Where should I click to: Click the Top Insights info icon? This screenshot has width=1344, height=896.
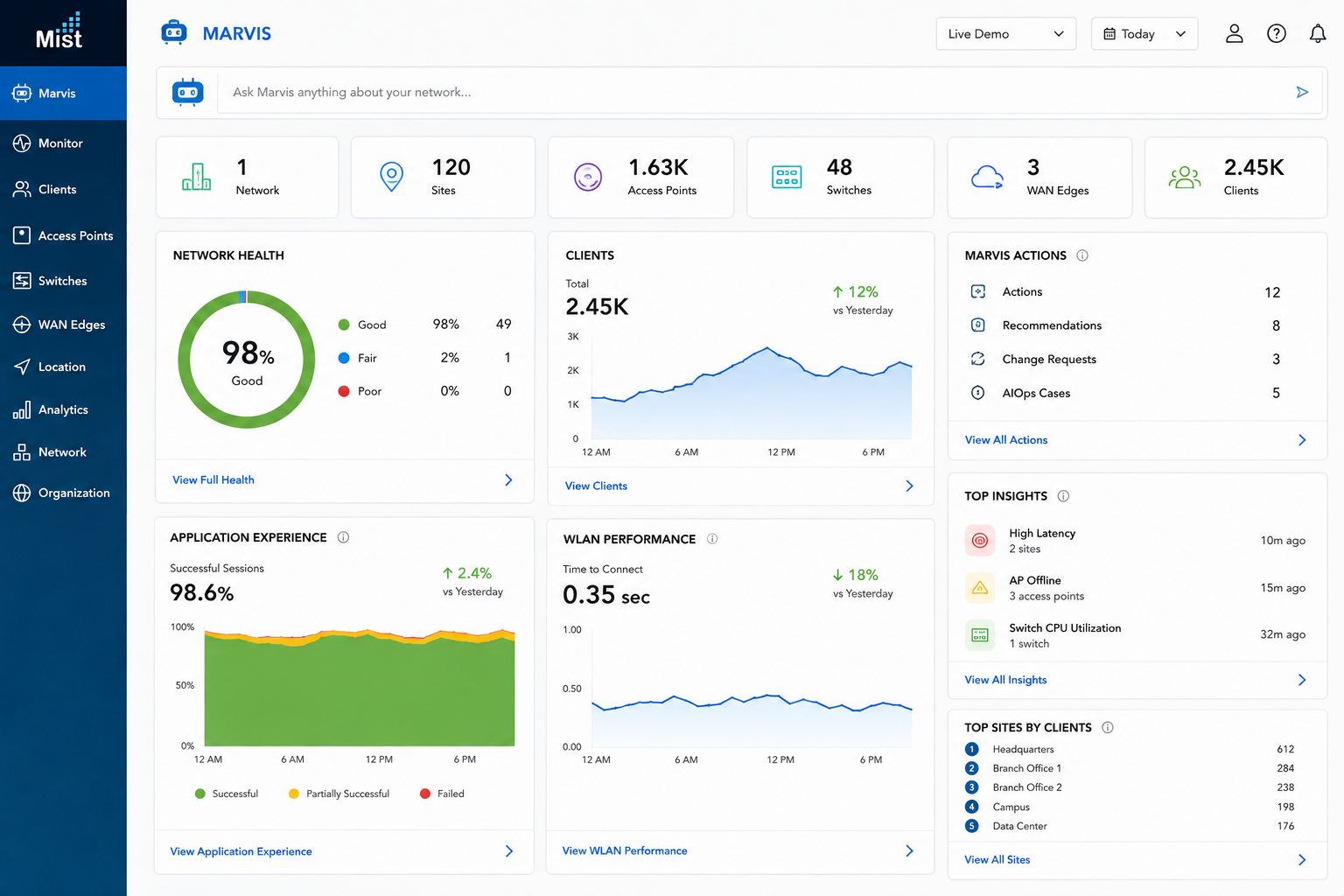[1063, 496]
